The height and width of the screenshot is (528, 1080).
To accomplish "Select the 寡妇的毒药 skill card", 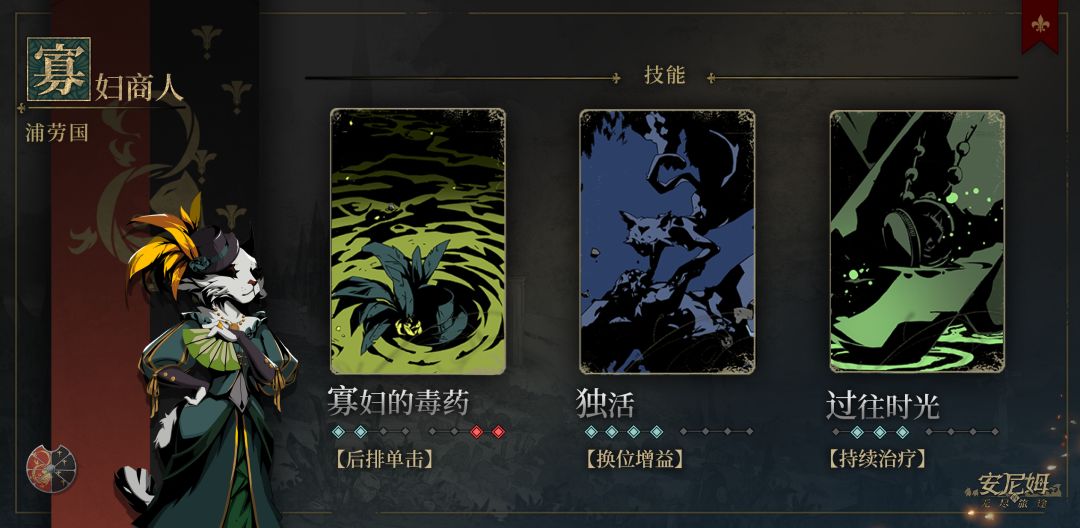I will click(x=418, y=242).
